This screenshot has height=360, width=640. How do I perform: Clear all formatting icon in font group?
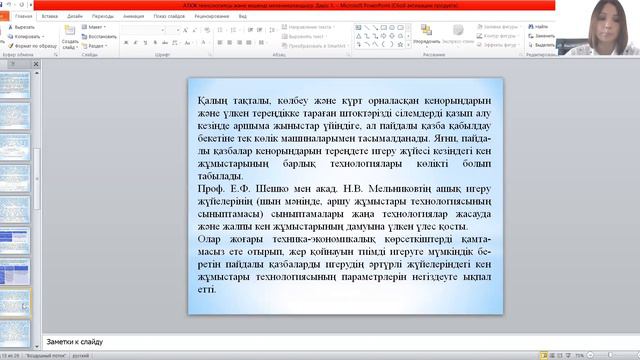pyautogui.click(x=207, y=30)
